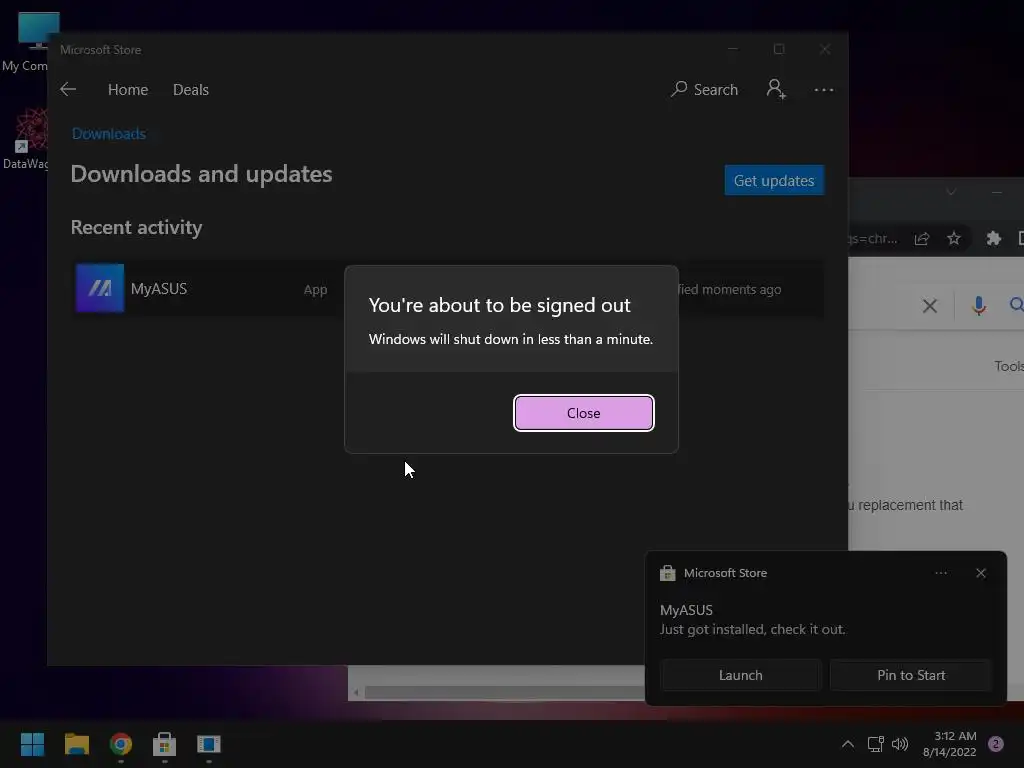Image resolution: width=1024 pixels, height=768 pixels.
Task: Open notification options three-dot menu
Action: (x=940, y=573)
